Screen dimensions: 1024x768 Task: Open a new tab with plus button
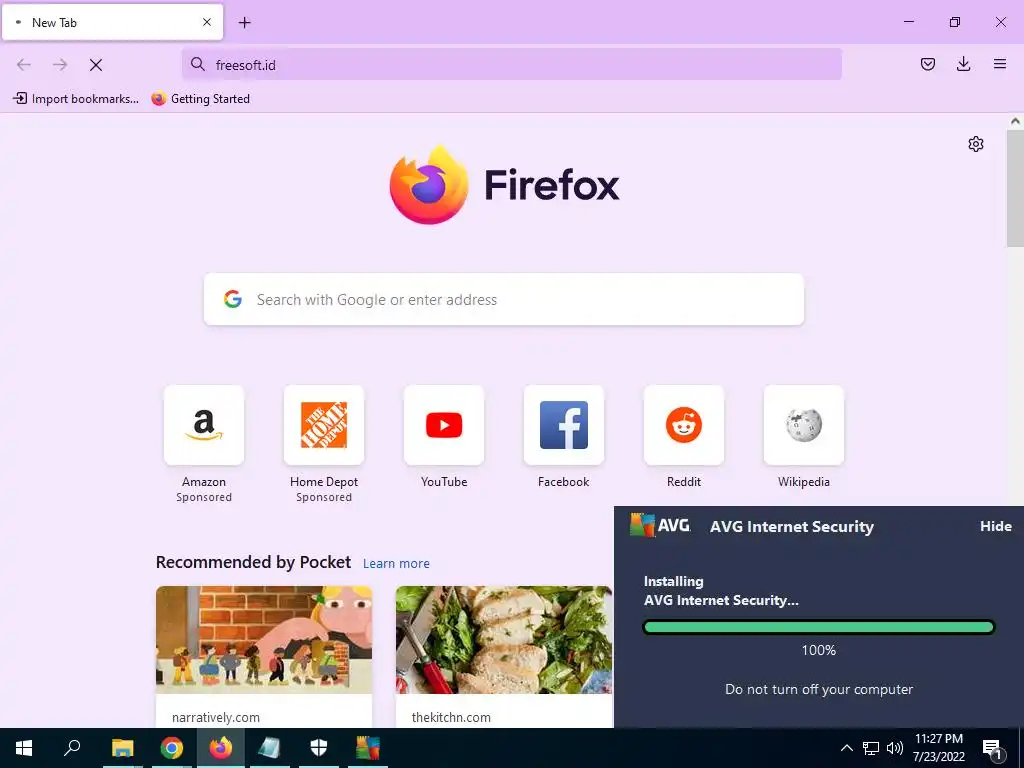coord(244,23)
